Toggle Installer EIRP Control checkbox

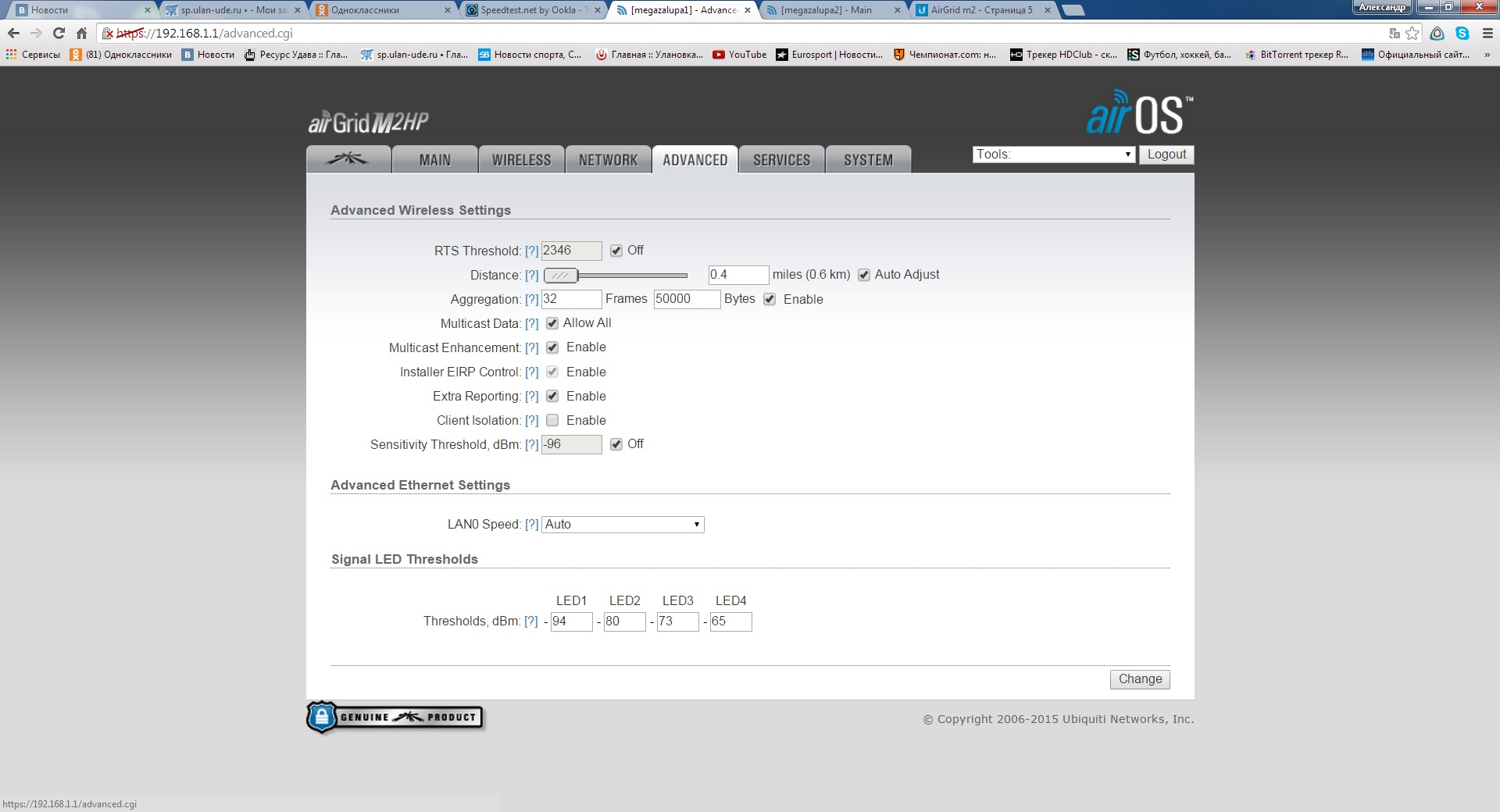coord(552,372)
